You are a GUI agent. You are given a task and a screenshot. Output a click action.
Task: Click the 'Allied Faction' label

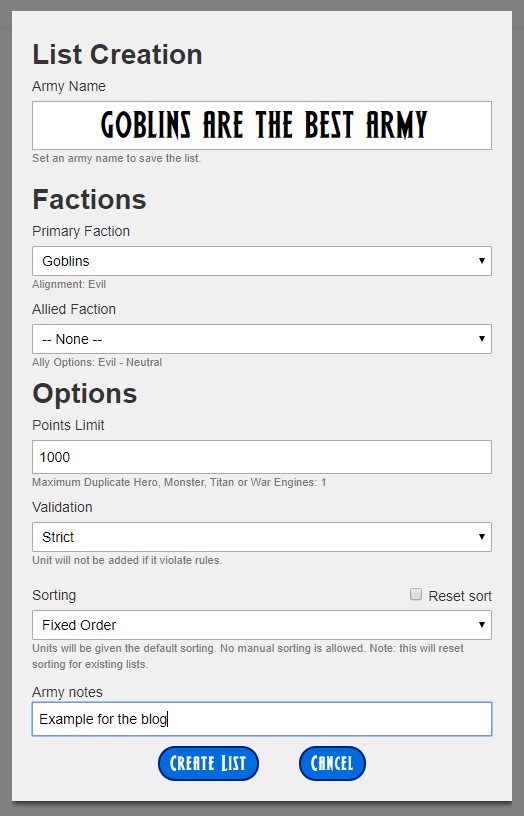(74, 309)
